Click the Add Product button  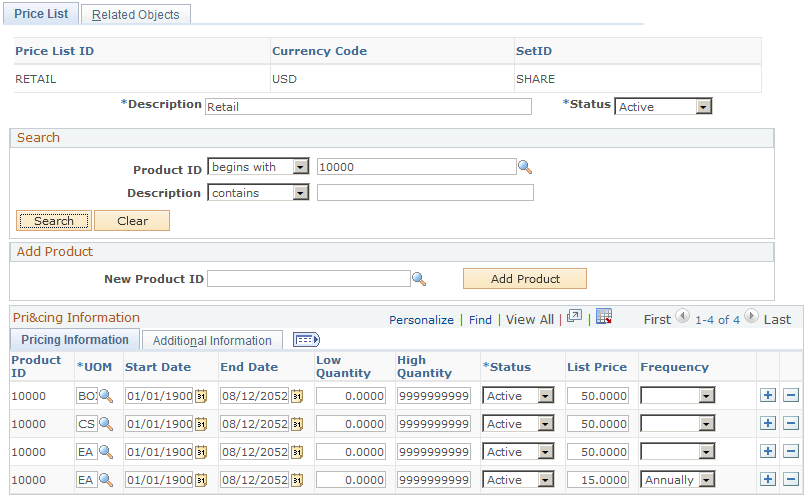(525, 279)
